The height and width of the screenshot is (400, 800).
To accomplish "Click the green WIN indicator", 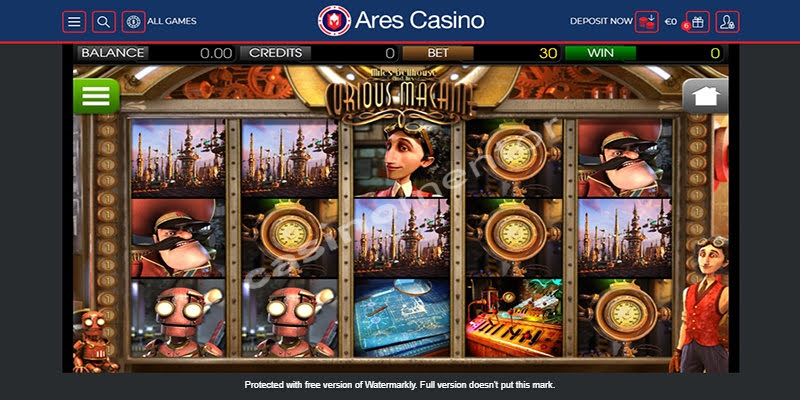I will pos(601,53).
